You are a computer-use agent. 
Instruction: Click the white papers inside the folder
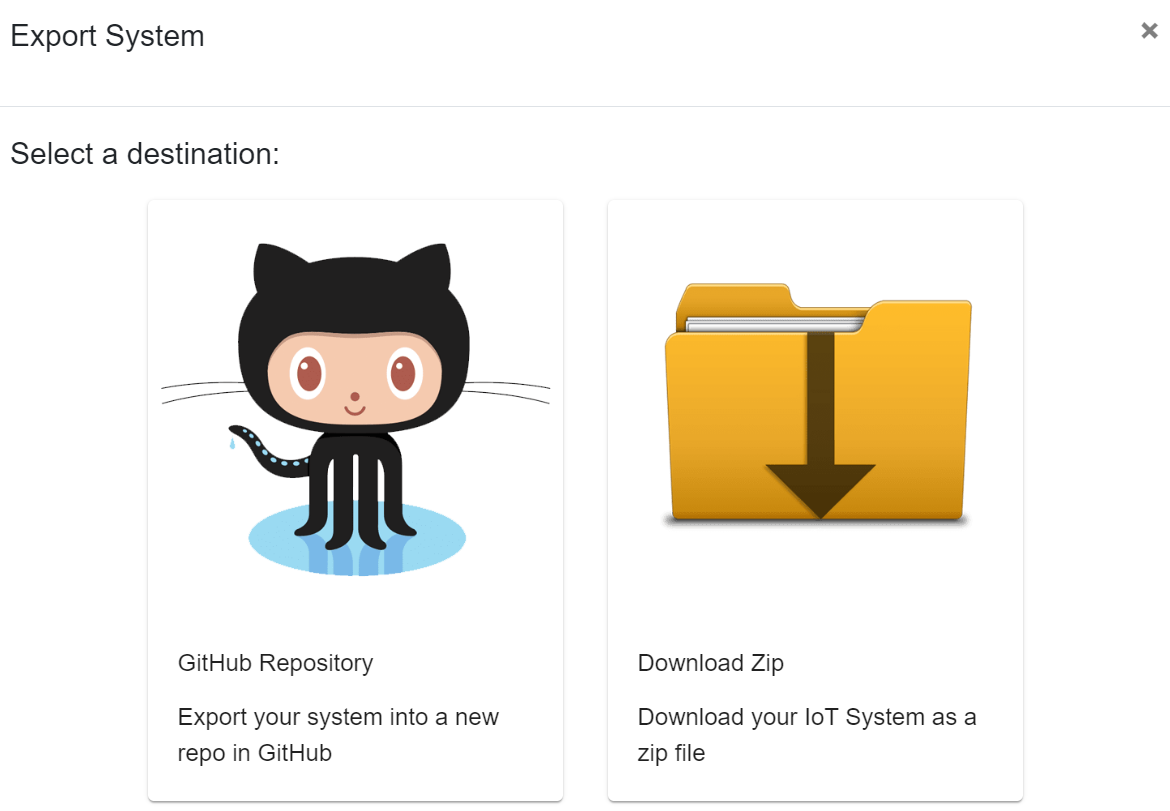(x=775, y=324)
